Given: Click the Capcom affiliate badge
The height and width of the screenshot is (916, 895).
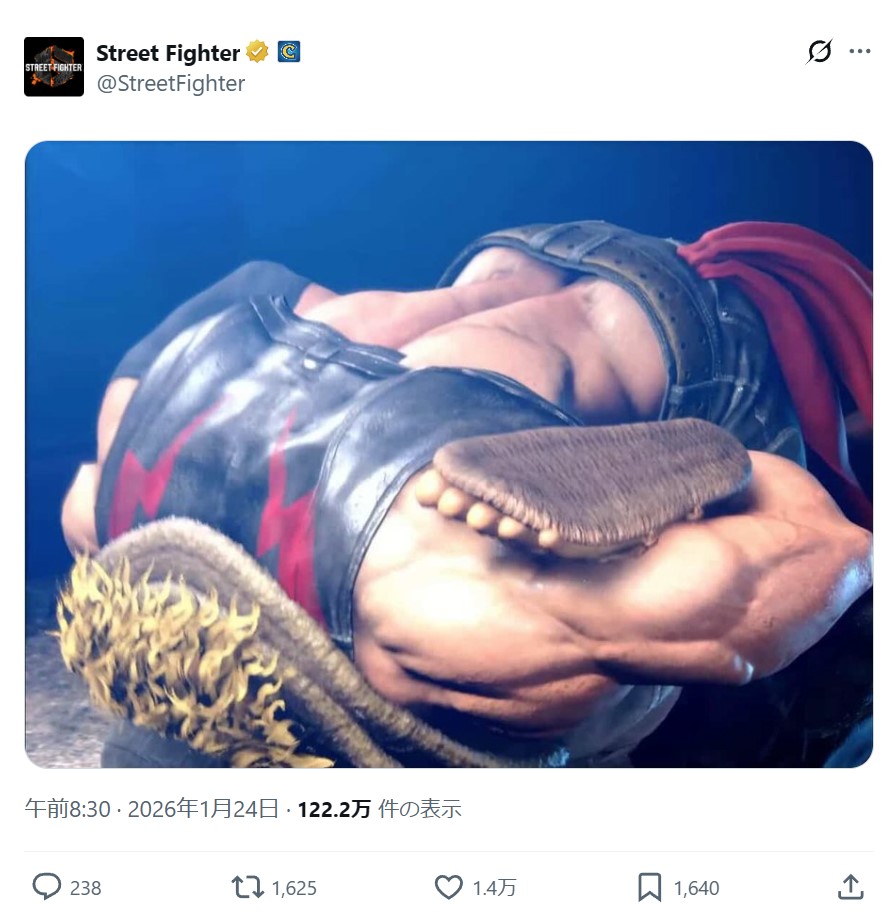Looking at the screenshot, I should [x=289, y=52].
